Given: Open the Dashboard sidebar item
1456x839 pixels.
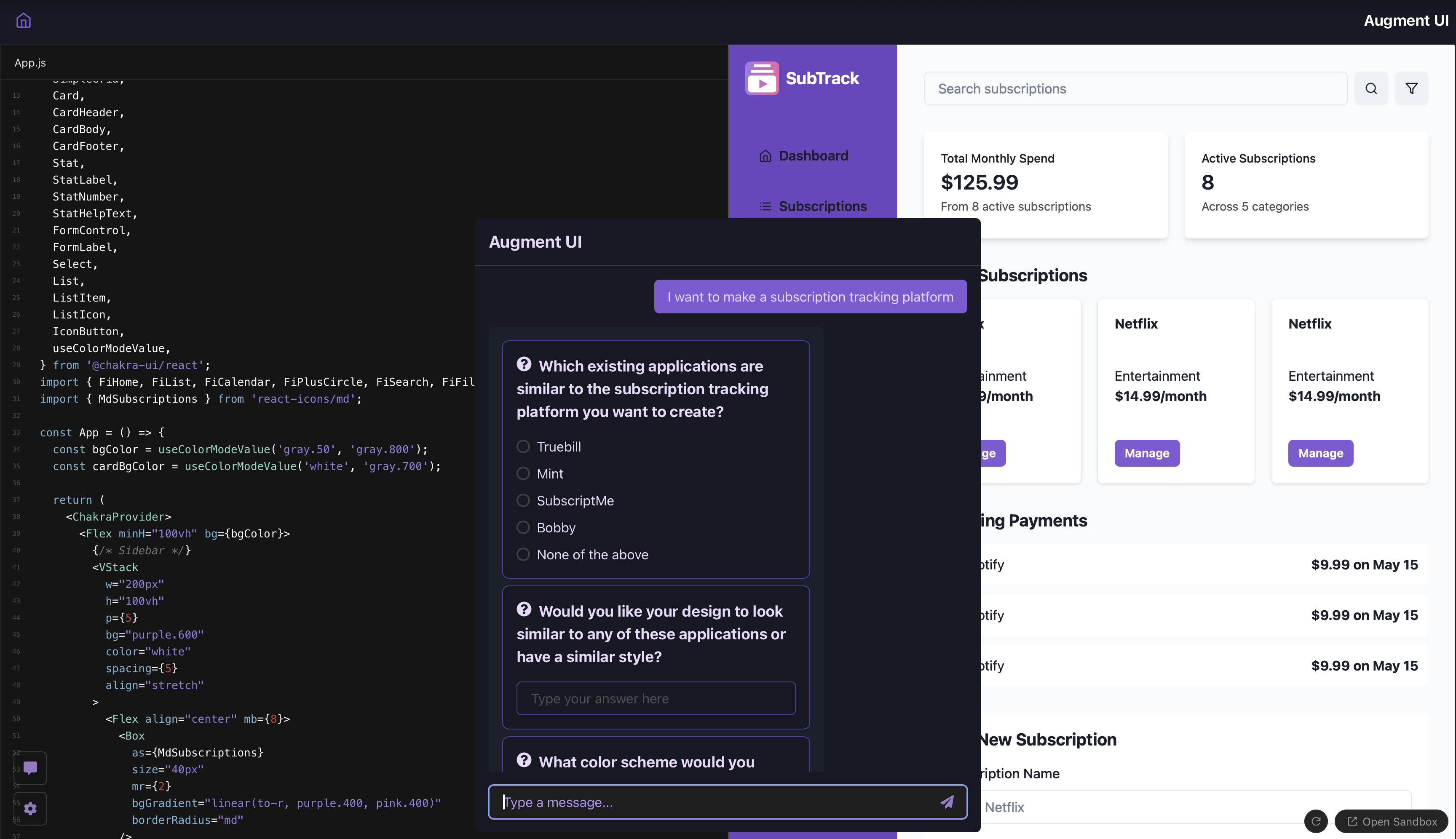Looking at the screenshot, I should tap(813, 155).
